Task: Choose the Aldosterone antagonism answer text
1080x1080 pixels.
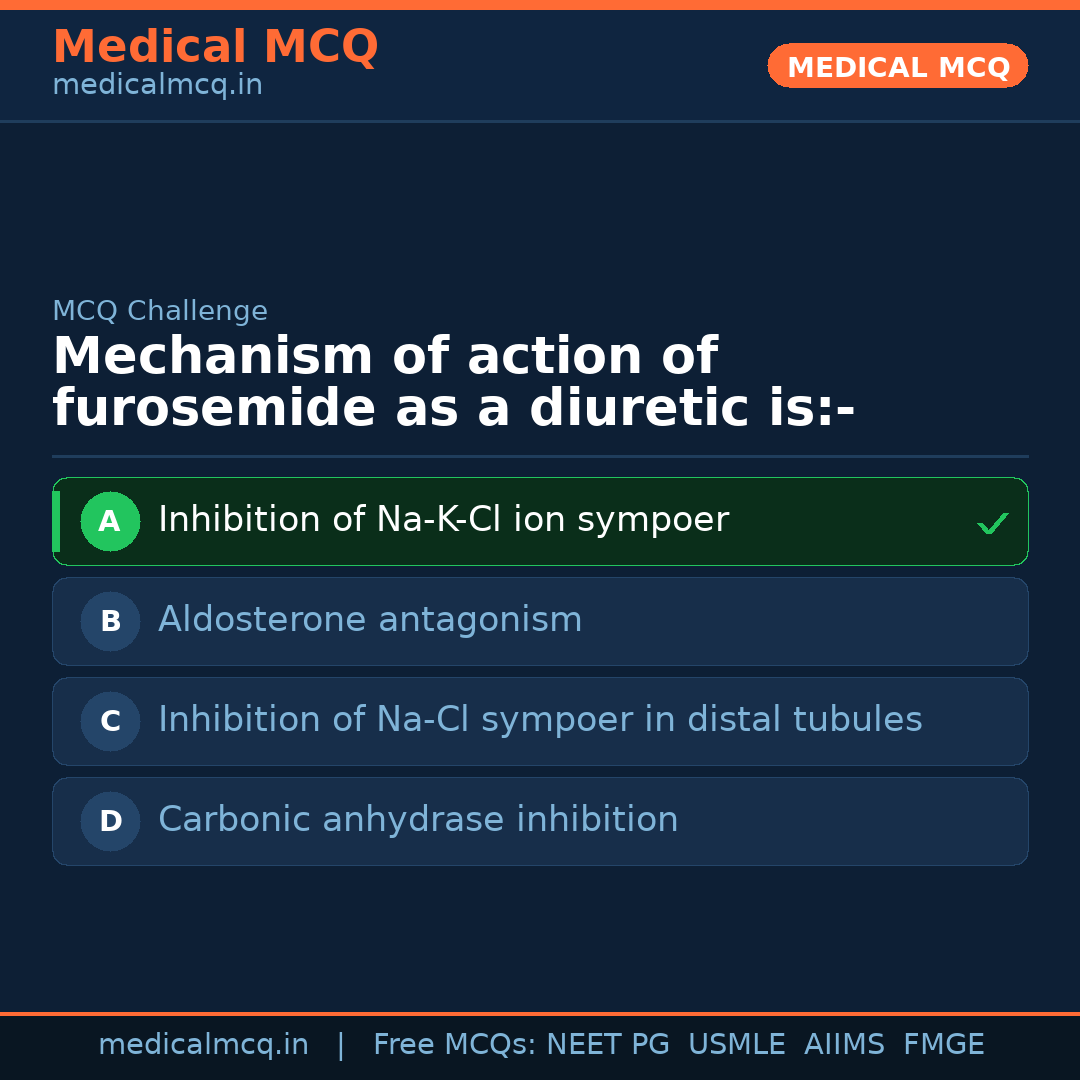Action: (370, 620)
